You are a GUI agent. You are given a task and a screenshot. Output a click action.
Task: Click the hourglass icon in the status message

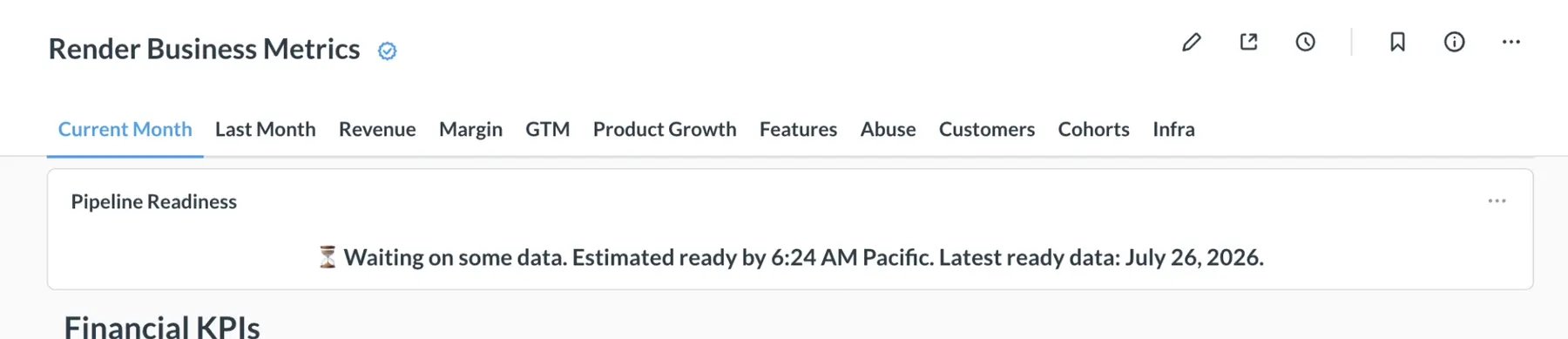click(x=327, y=257)
